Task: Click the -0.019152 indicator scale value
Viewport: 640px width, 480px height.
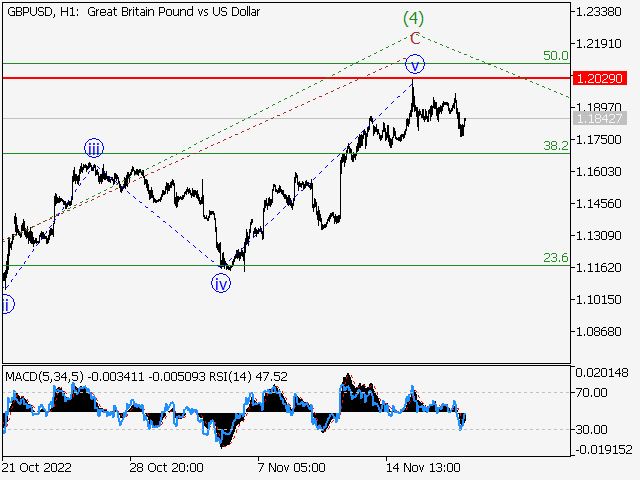Action: point(603,450)
